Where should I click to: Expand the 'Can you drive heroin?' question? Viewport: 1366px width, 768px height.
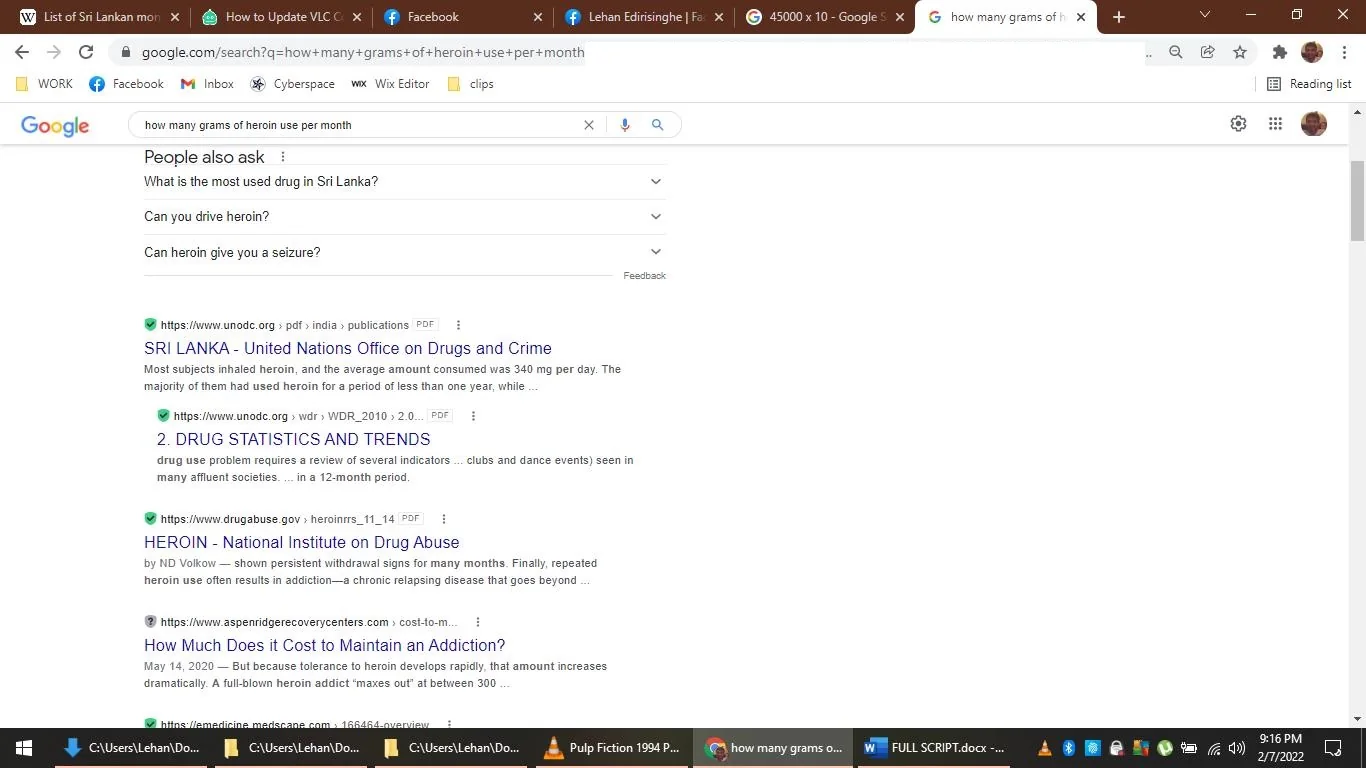[x=405, y=217]
